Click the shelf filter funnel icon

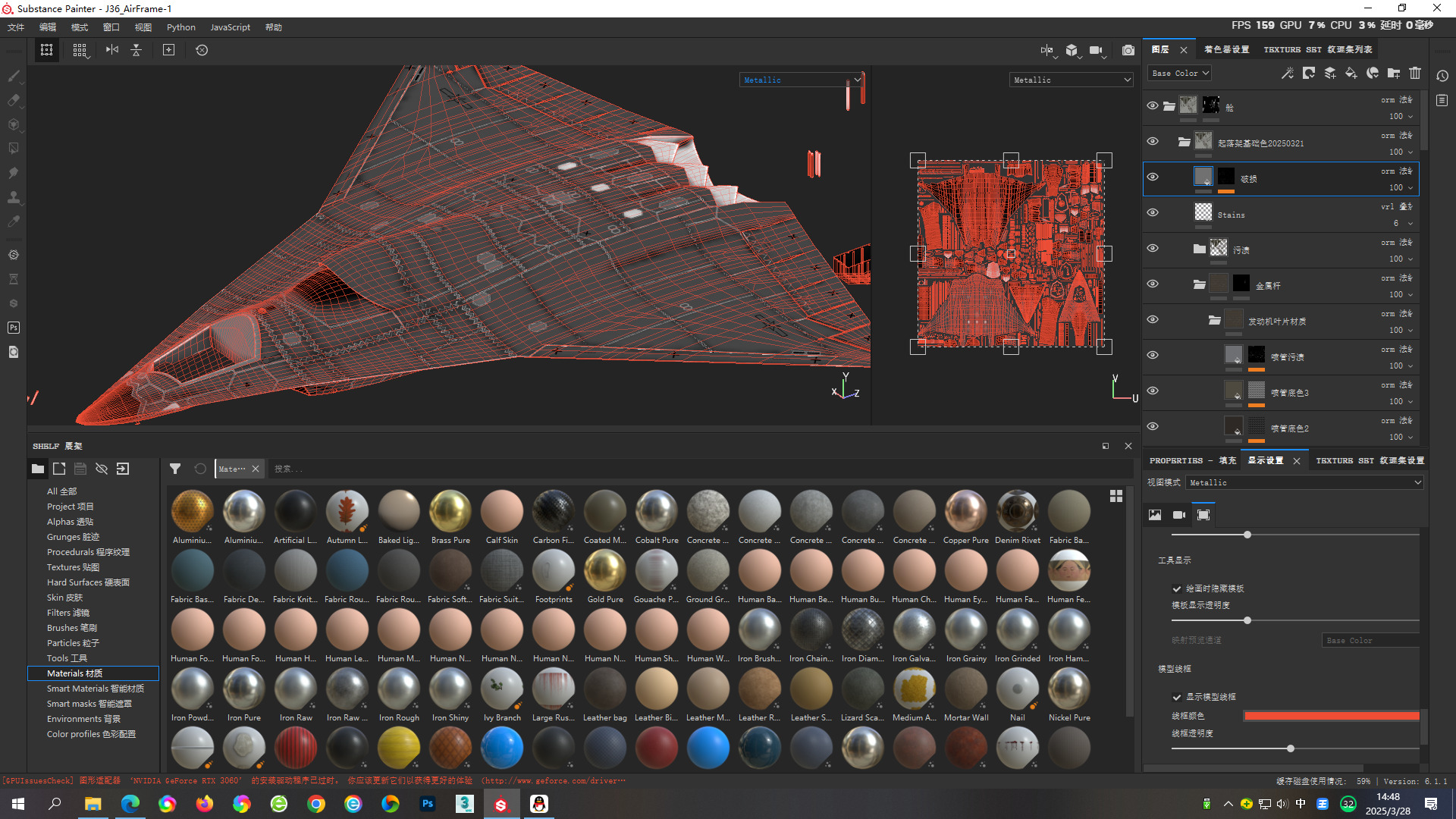pos(175,469)
